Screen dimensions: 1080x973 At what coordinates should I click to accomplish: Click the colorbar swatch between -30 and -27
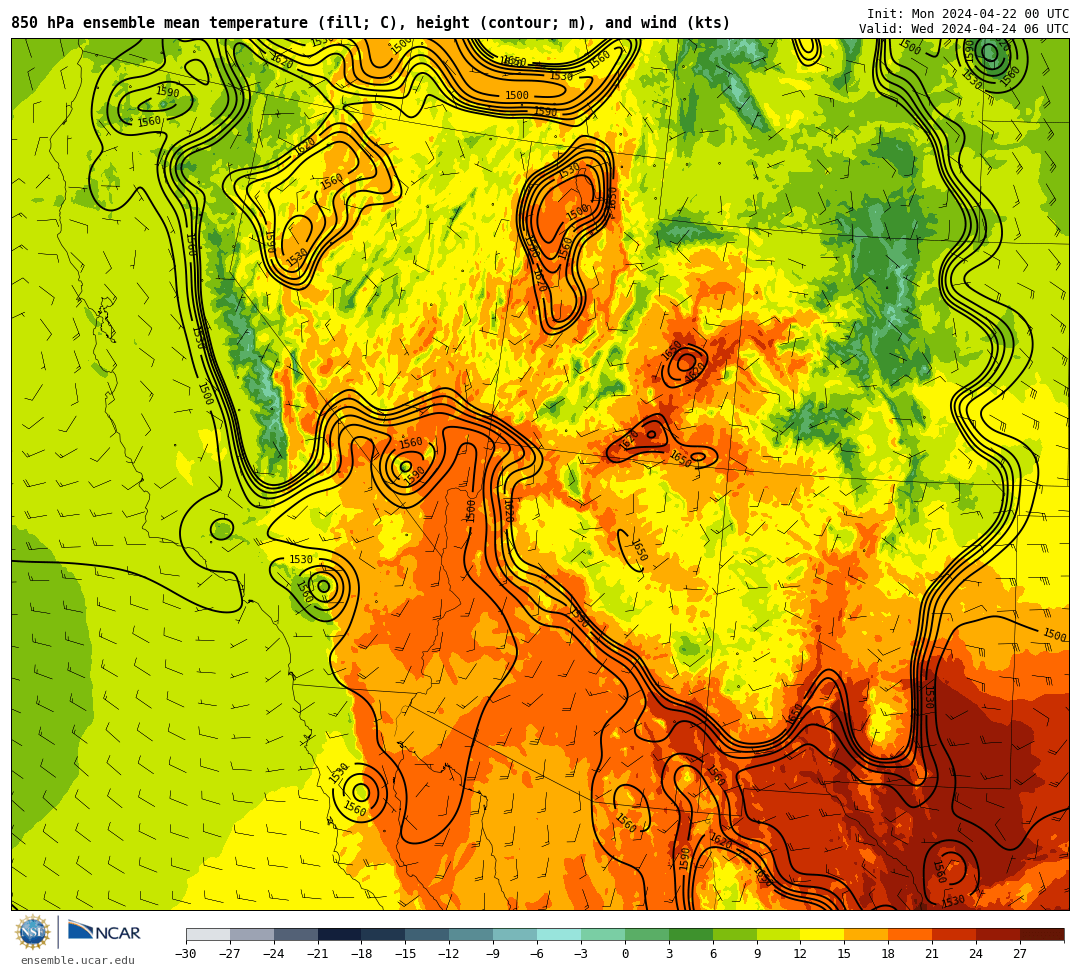[208, 934]
